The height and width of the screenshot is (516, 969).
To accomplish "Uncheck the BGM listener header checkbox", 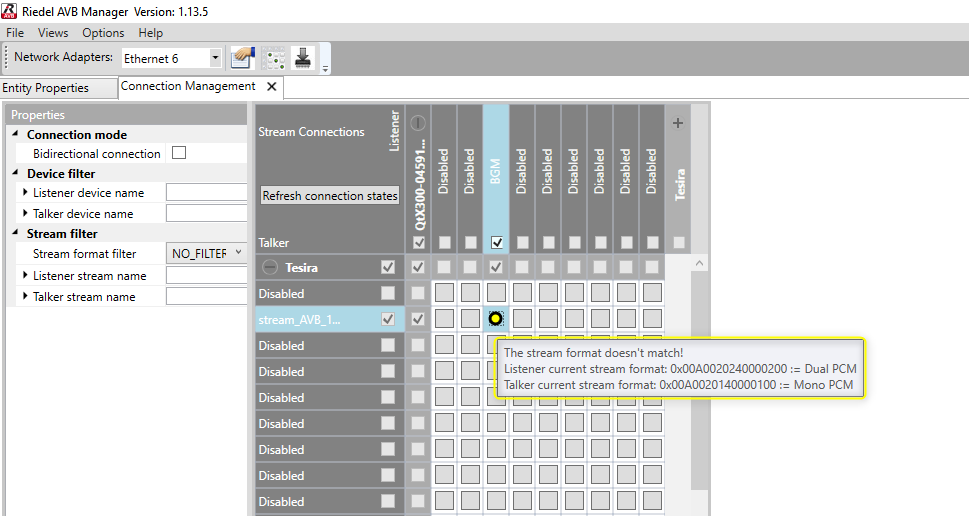I will pos(497,243).
